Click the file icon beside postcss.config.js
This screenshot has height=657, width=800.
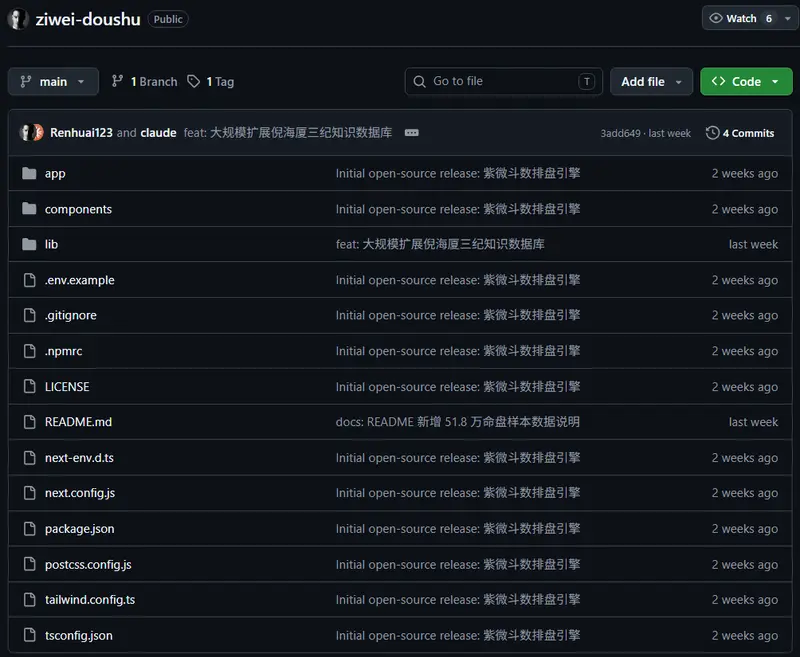click(30, 564)
